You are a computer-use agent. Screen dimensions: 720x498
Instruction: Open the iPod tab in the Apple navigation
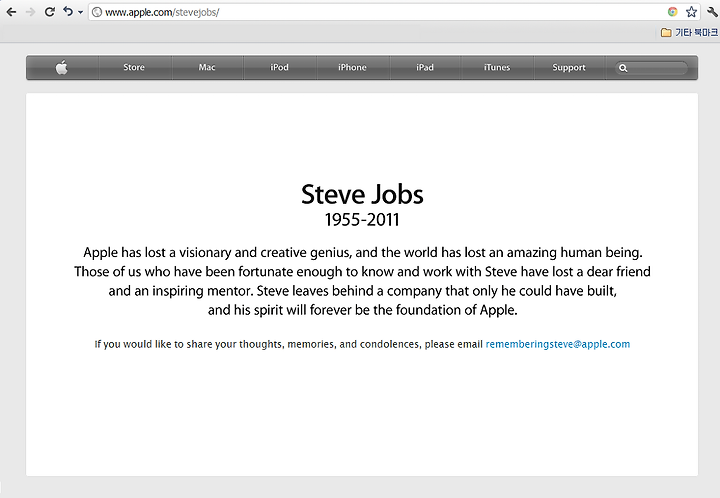[280, 67]
